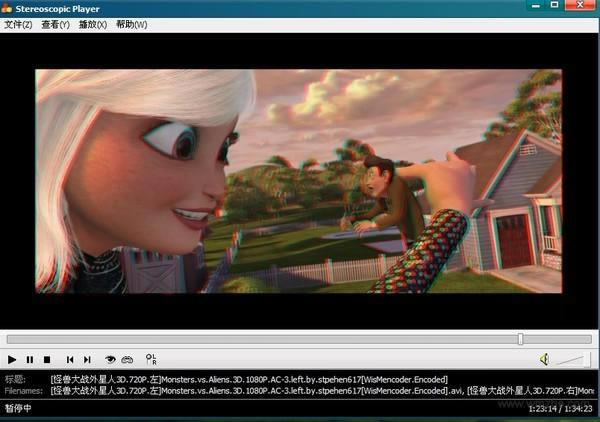Click the Stereoscopic Player title bar icon
Viewport: 600px width, 422px height.
9,7
